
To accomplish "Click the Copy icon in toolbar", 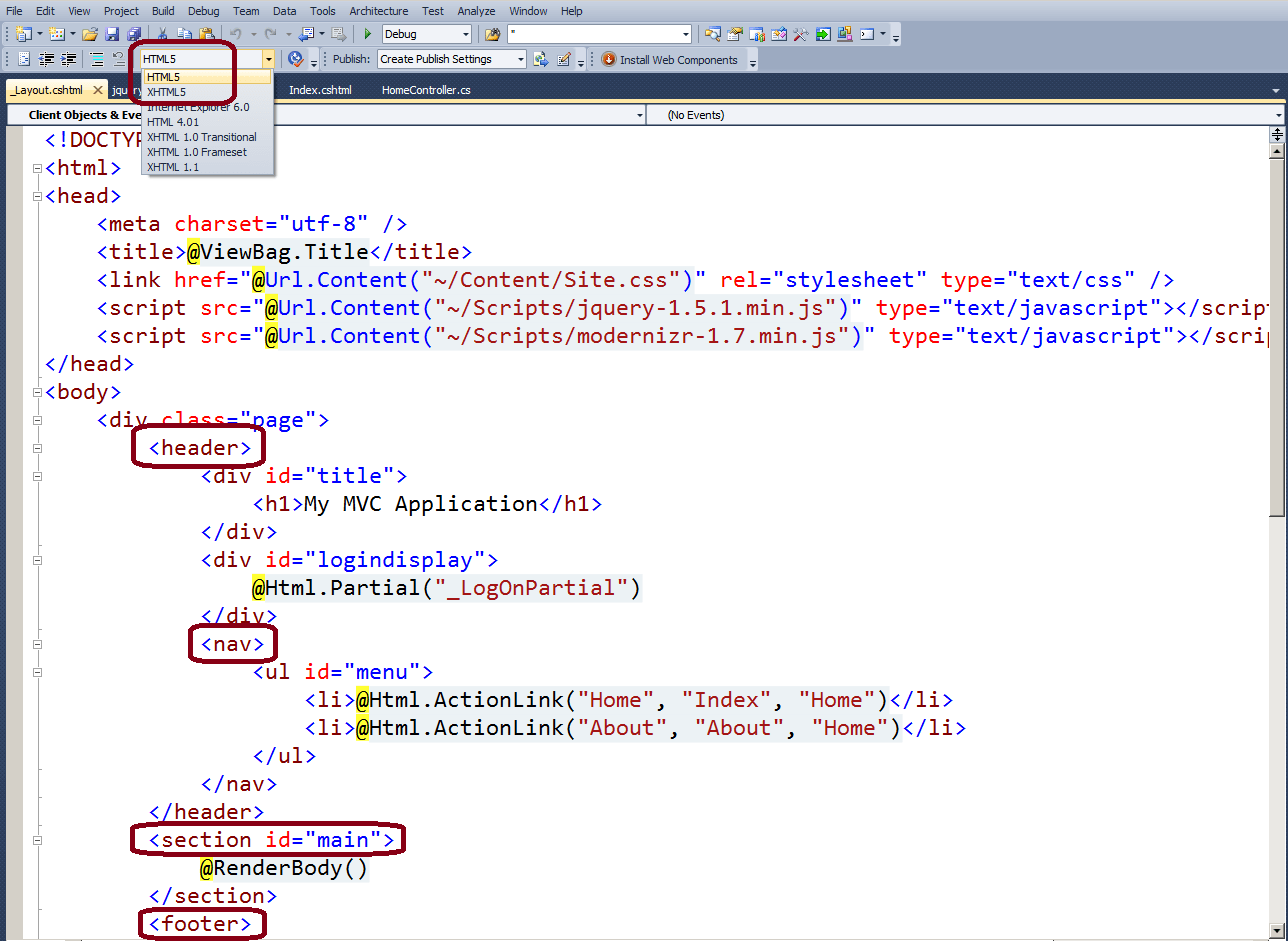I will pyautogui.click(x=184, y=34).
